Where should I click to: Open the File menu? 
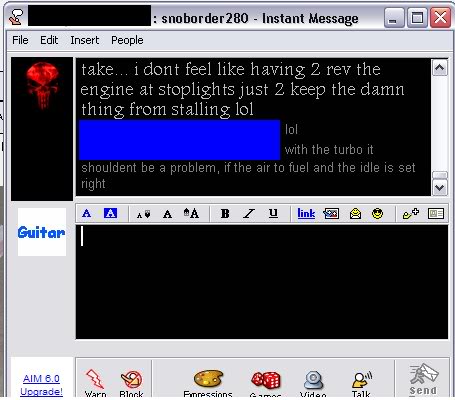(x=20, y=40)
